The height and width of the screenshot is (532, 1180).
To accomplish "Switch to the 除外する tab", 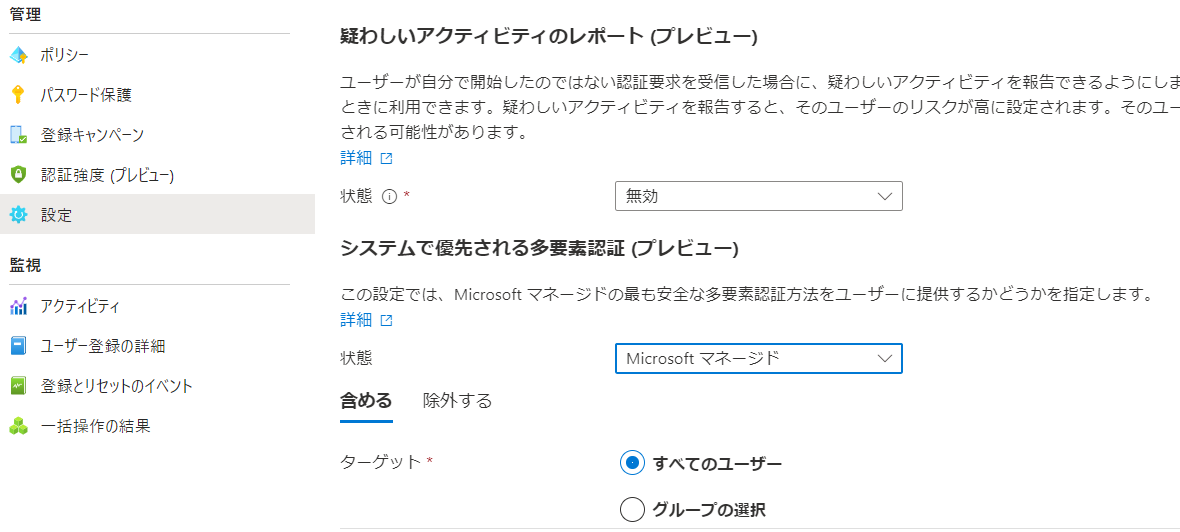I will click(458, 401).
